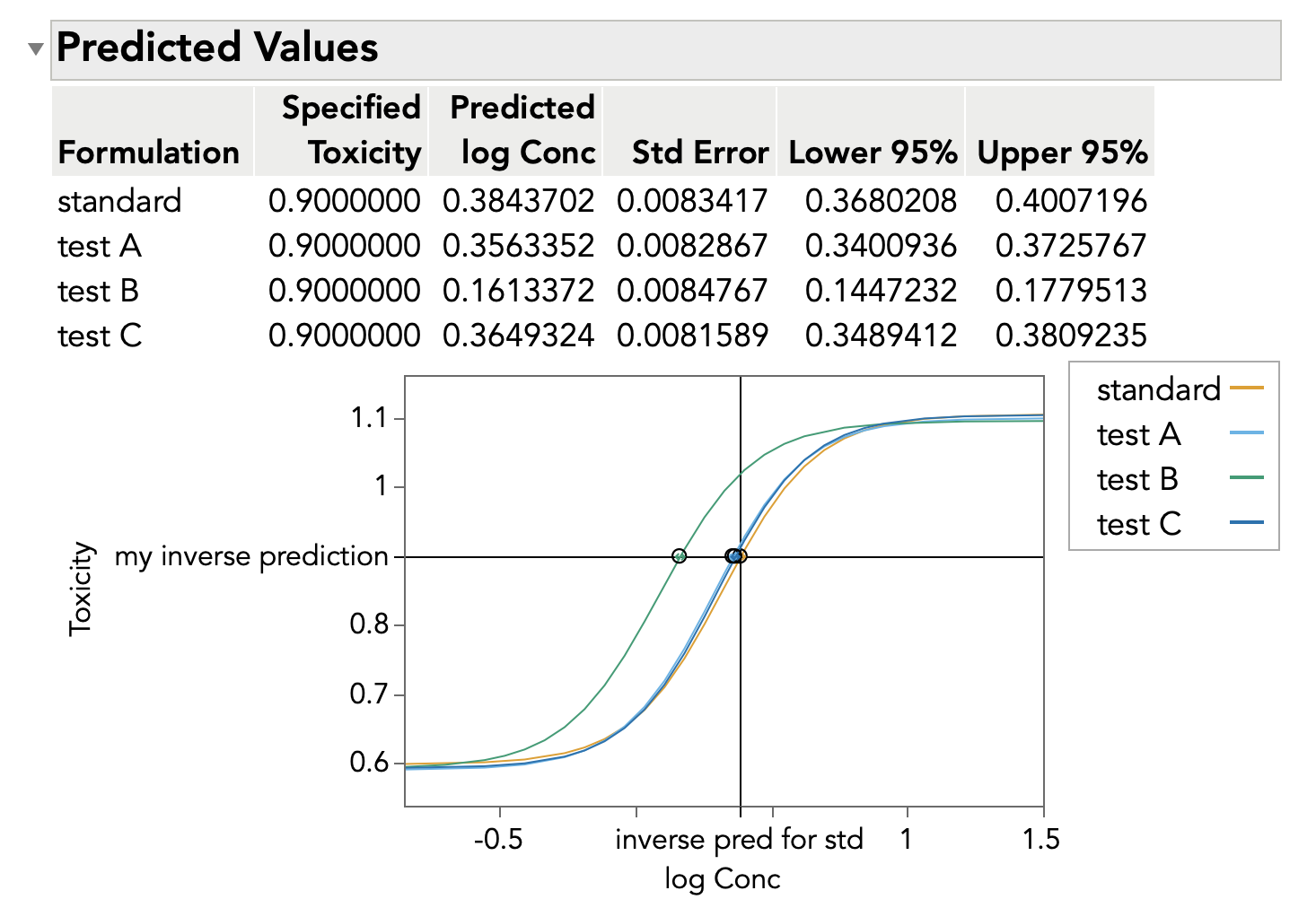Click the 'my inverse prediction' reference label
Viewport: 1316px width, 908px height.
point(251,556)
